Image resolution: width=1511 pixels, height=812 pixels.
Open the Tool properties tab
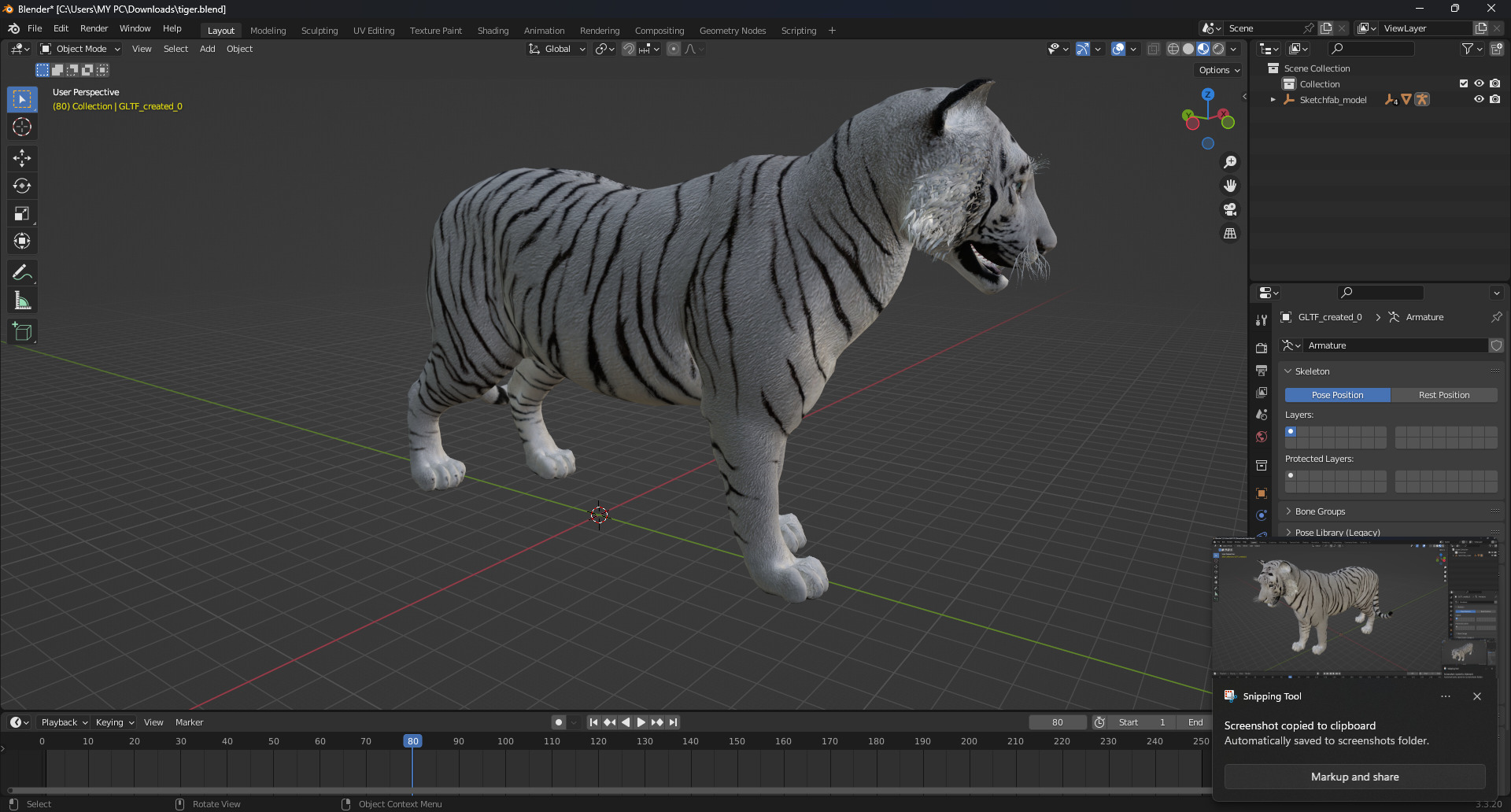pyautogui.click(x=1262, y=320)
